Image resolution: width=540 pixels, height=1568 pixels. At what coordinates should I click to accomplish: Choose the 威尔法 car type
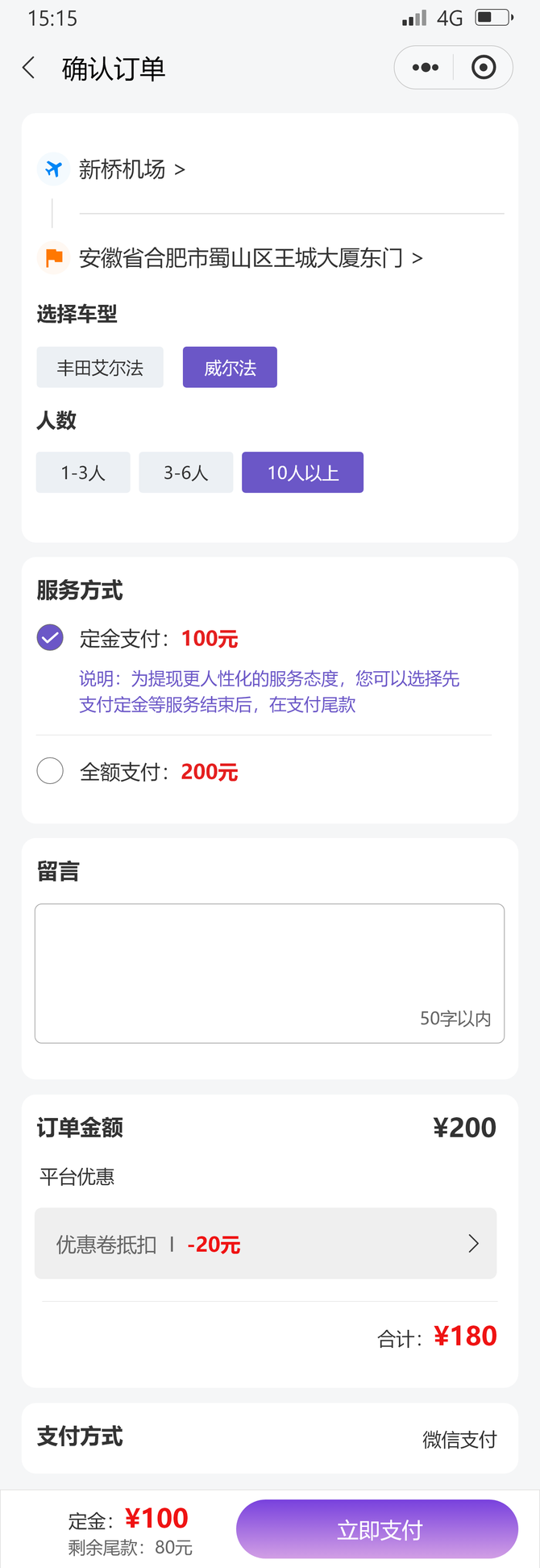coord(230,368)
